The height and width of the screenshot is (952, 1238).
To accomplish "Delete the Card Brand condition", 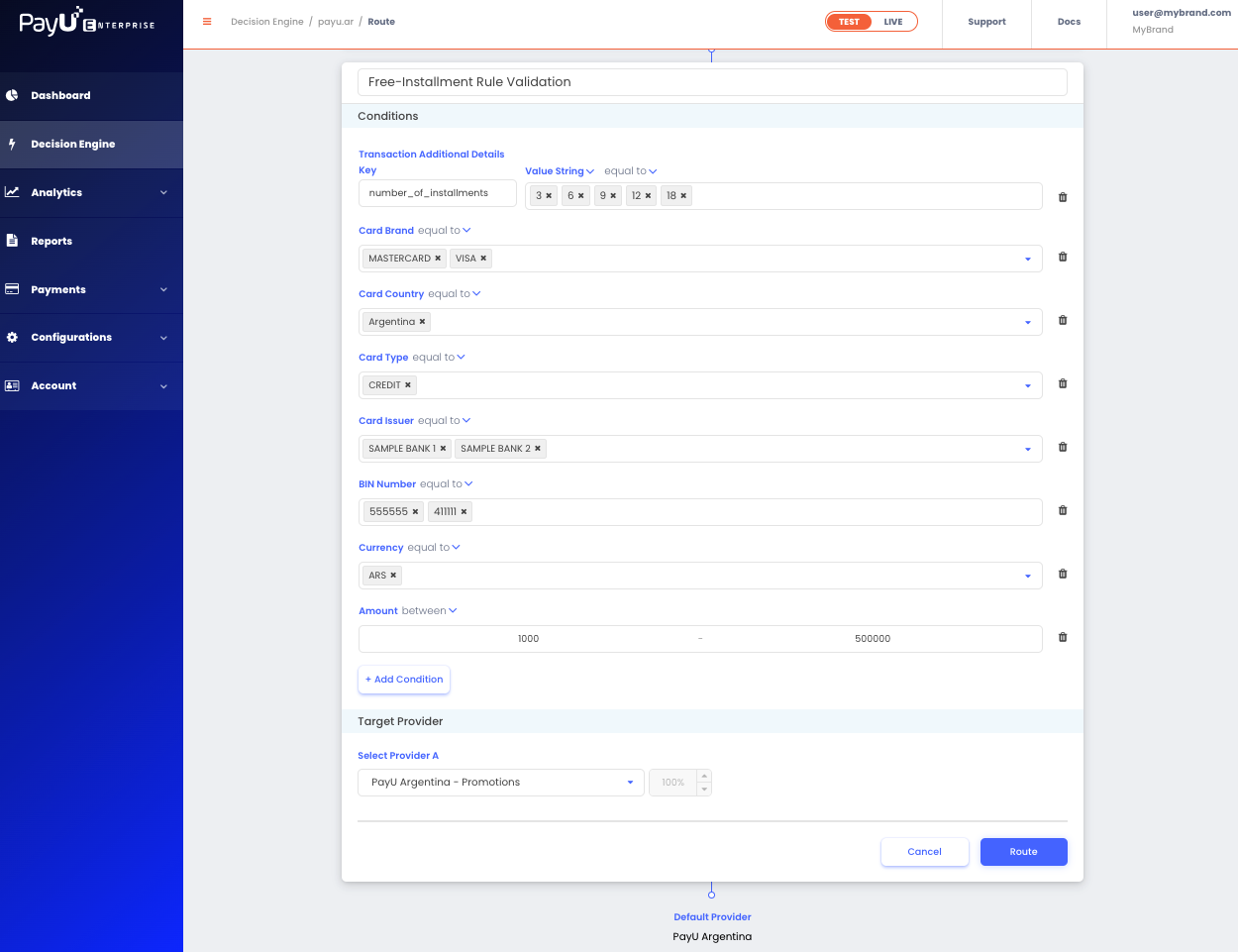I will pyautogui.click(x=1063, y=257).
